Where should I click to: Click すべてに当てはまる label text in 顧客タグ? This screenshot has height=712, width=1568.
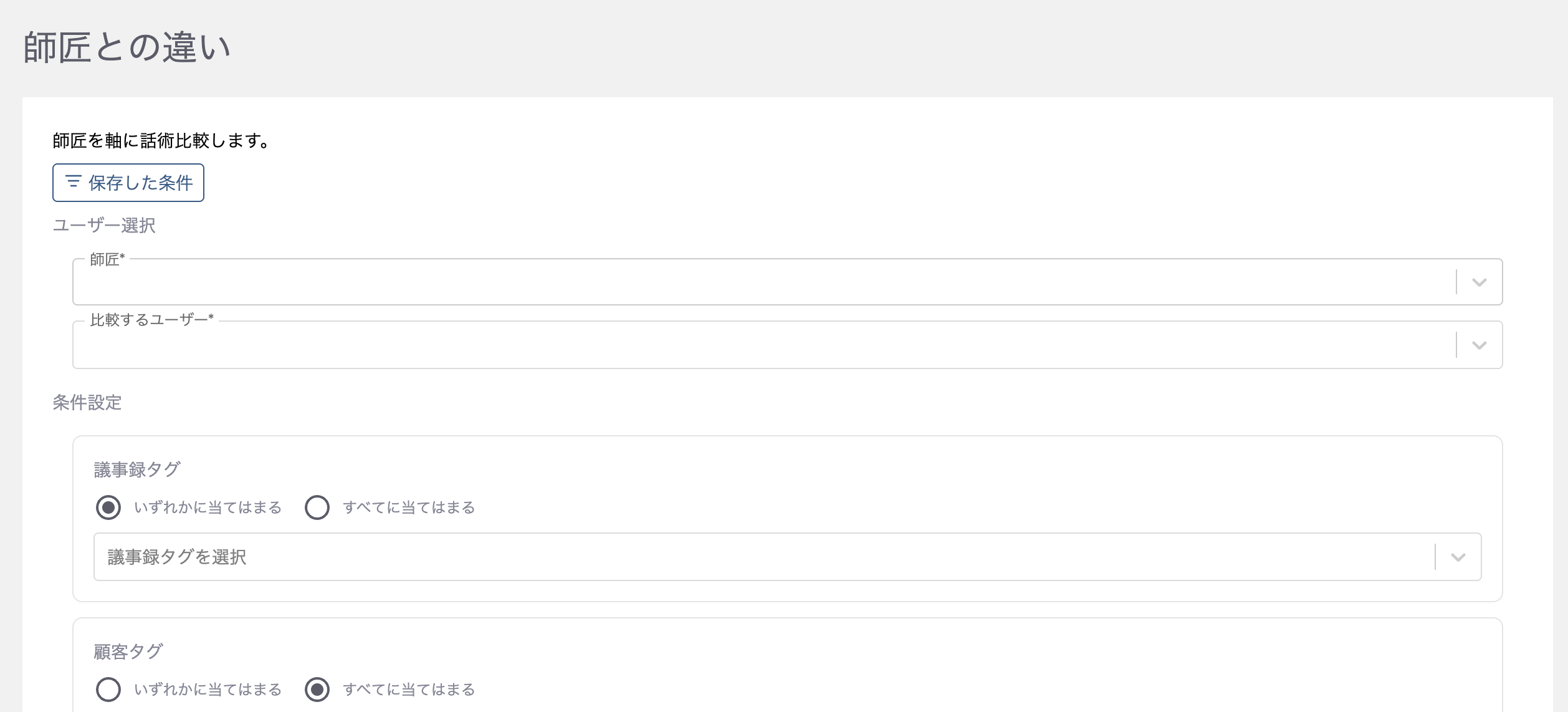409,690
